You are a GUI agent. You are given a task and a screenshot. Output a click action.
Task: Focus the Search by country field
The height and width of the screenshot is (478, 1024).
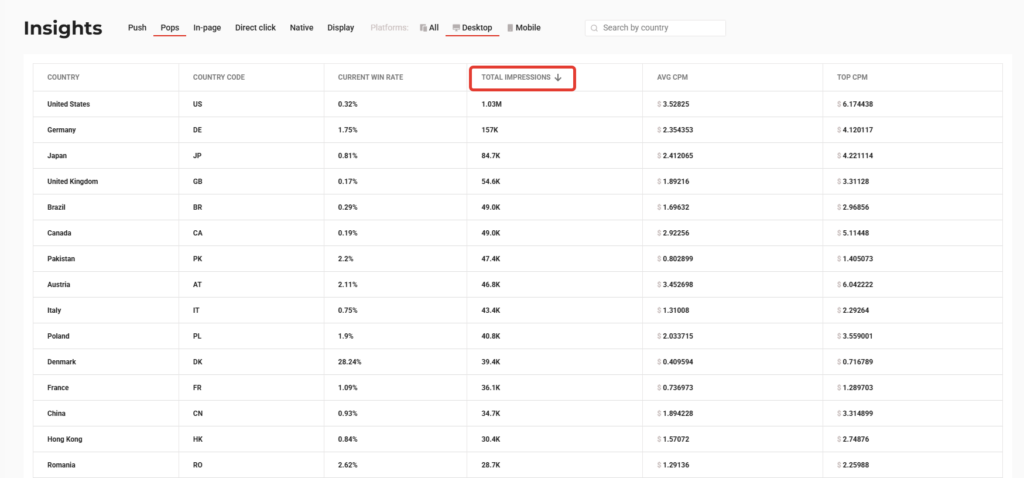coord(660,28)
